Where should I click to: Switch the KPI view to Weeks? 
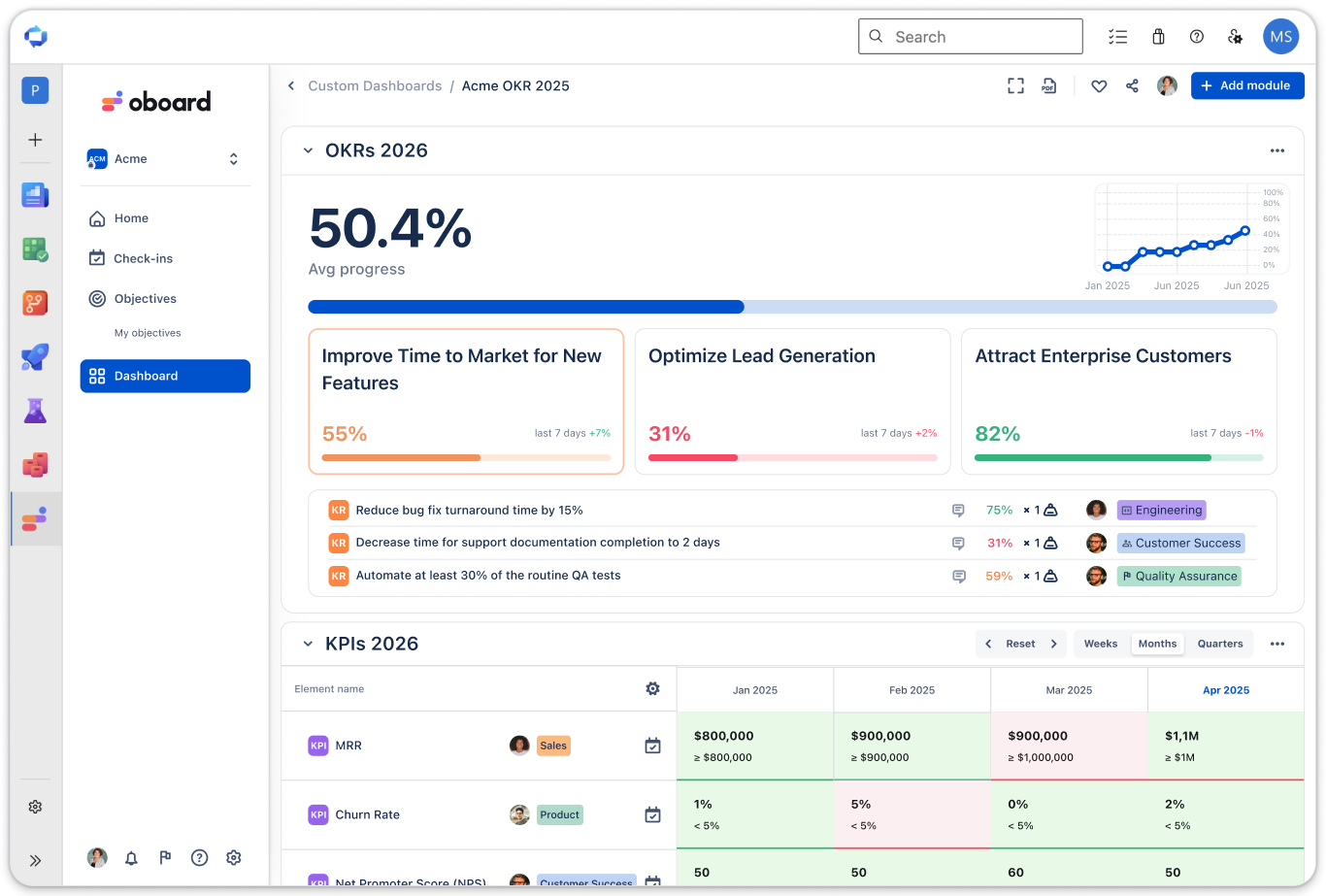[1101, 644]
